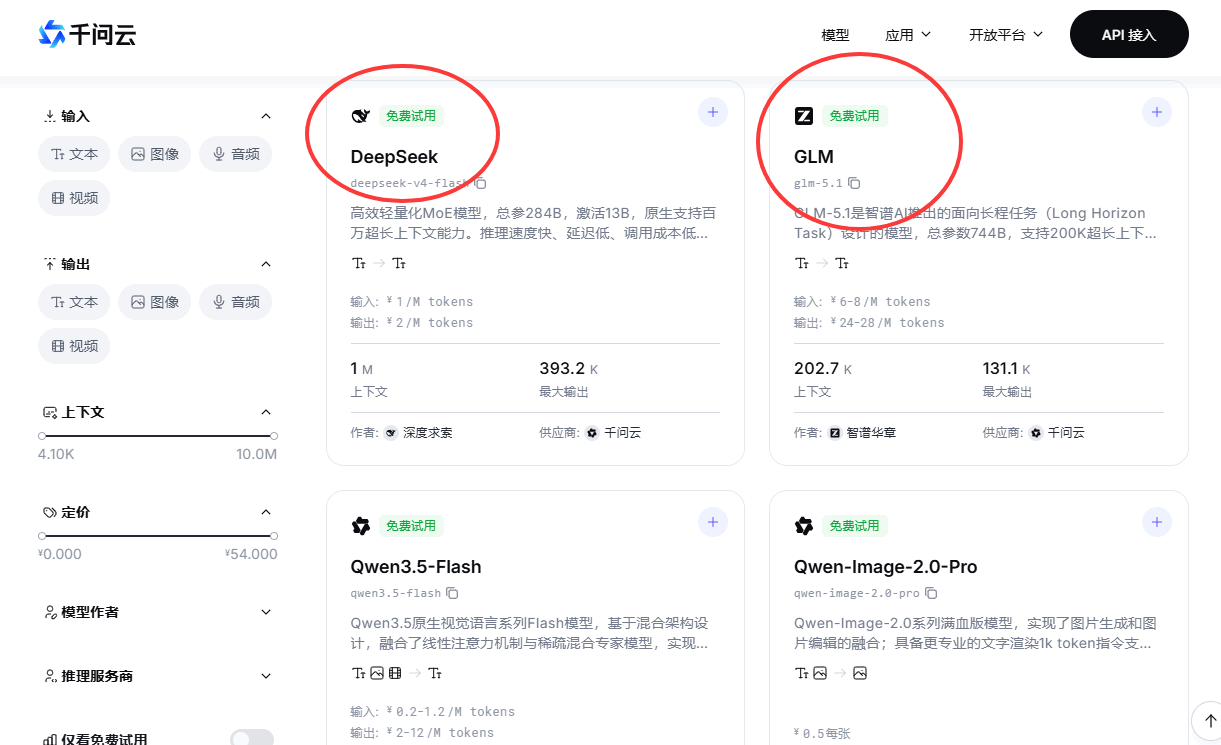Collapse the 上下文 filter section
Image resolution: width=1221 pixels, height=745 pixels.
[266, 412]
